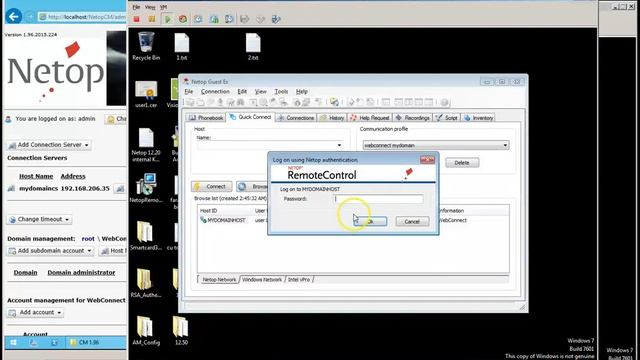Select the 2.txt file on desktop
Image resolution: width=640 pixels, height=360 pixels.
253,46
